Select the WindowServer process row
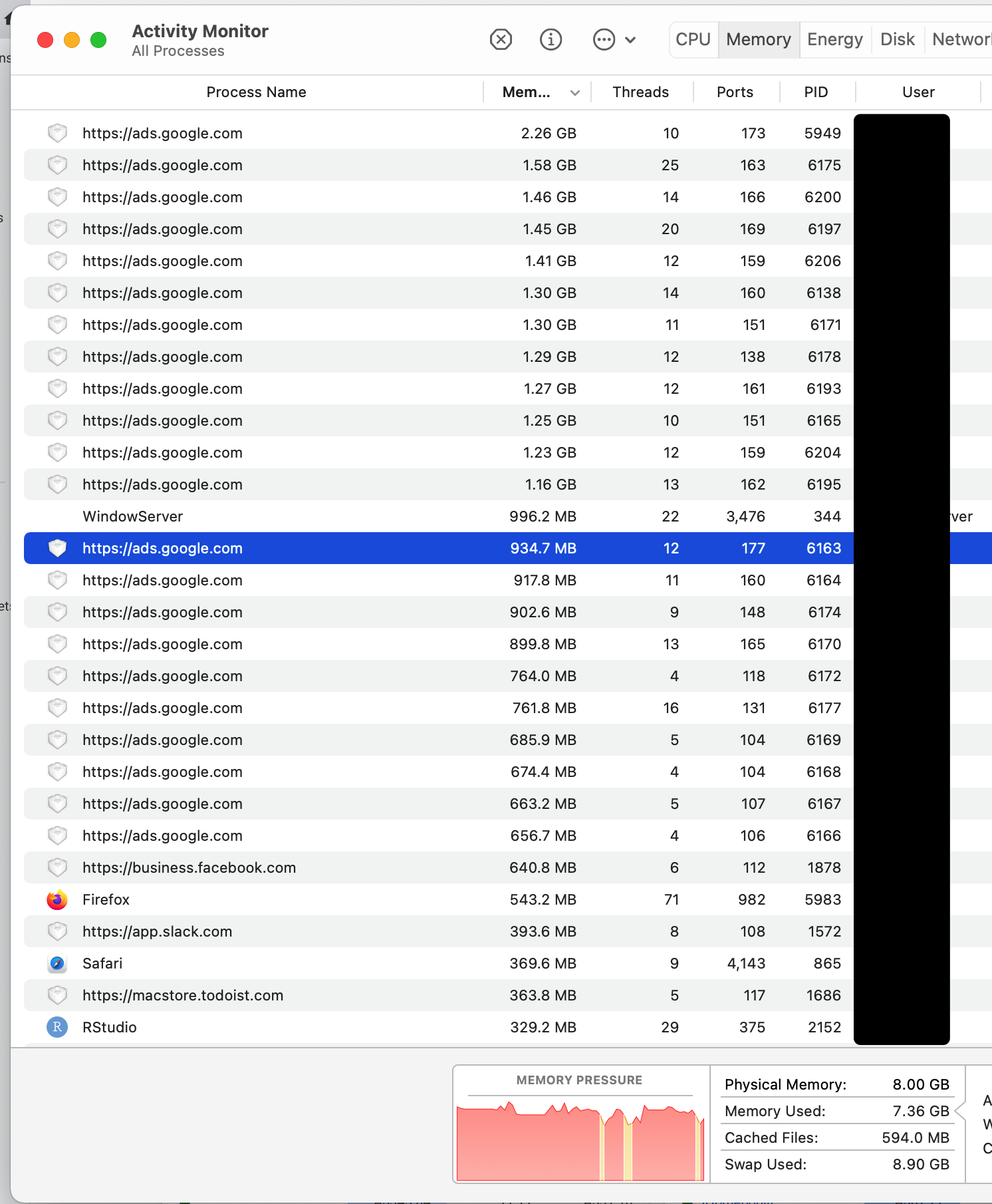Screen dimensions: 992x1204 [508, 517]
